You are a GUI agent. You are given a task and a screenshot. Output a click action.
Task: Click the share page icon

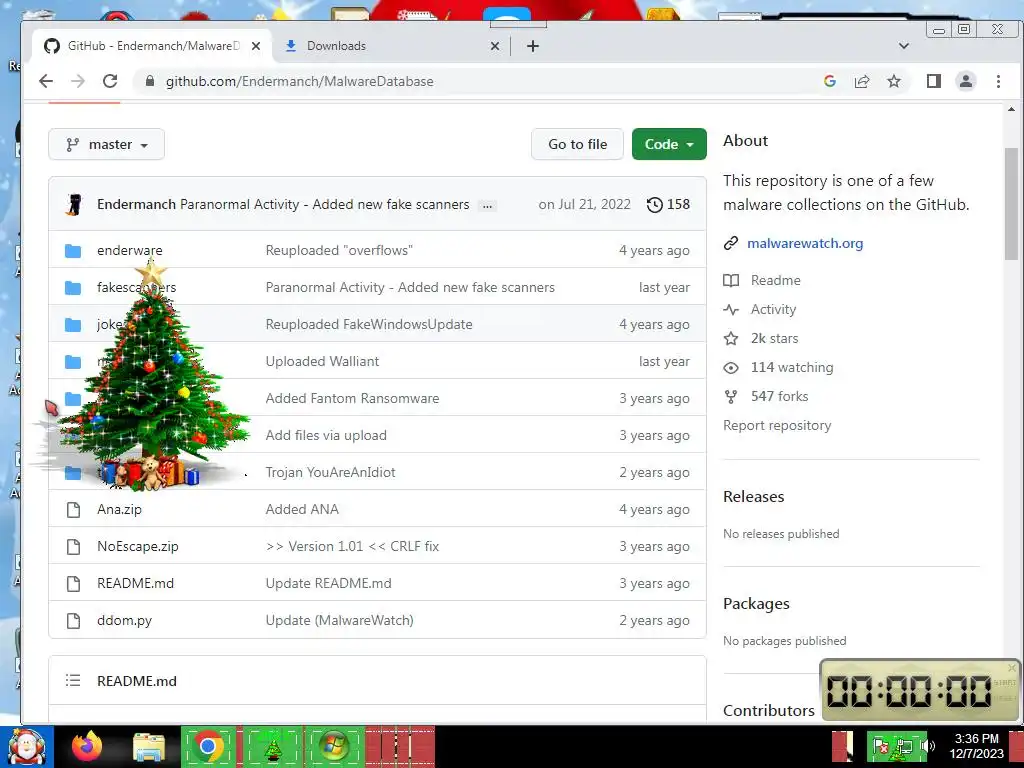click(x=862, y=81)
